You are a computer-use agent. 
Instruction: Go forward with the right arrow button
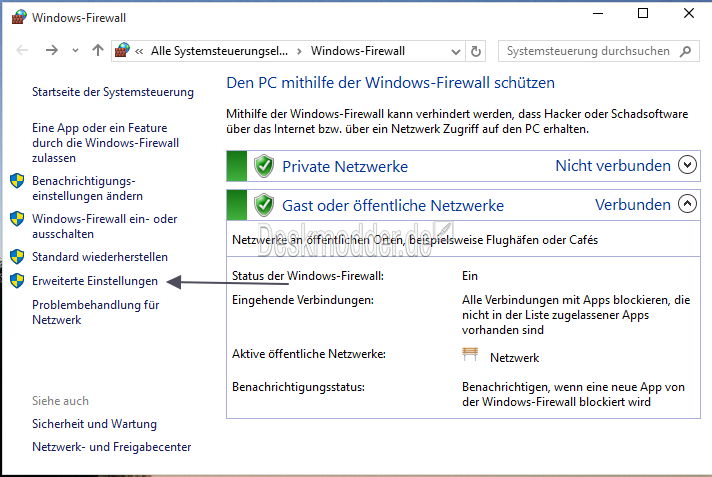pyautogui.click(x=52, y=50)
